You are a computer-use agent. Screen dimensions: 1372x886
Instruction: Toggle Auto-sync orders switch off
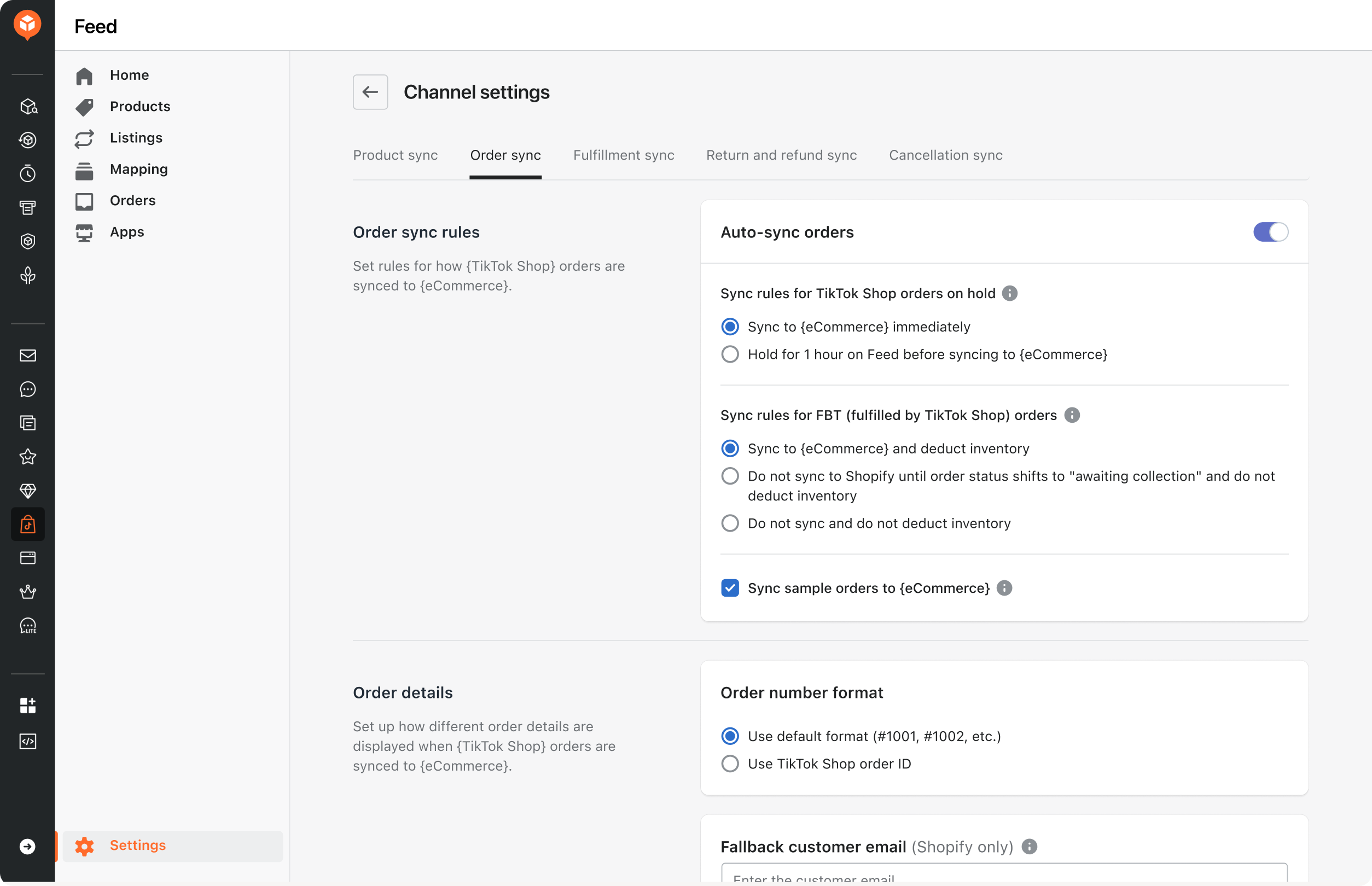click(x=1270, y=232)
